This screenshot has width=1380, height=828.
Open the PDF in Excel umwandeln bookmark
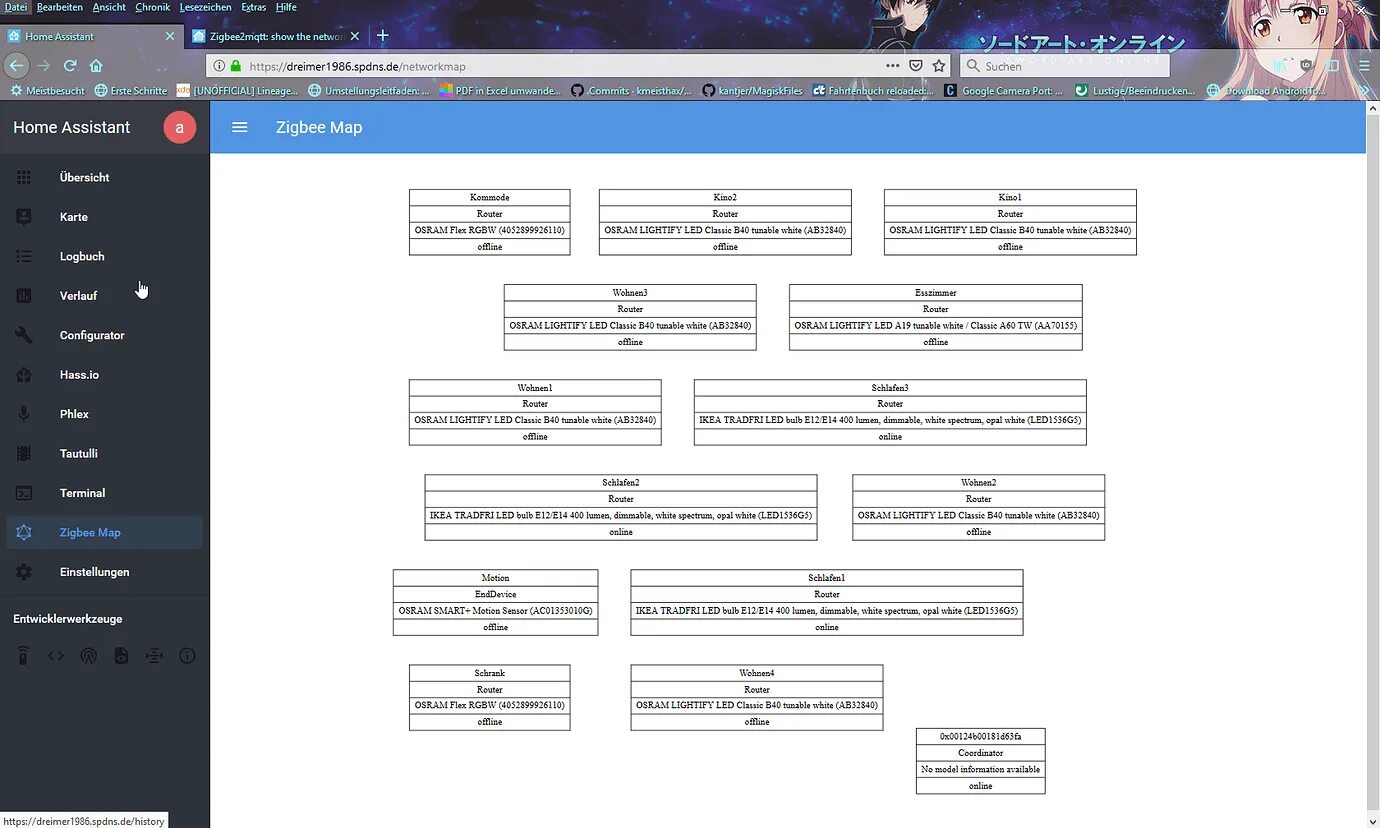[500, 91]
